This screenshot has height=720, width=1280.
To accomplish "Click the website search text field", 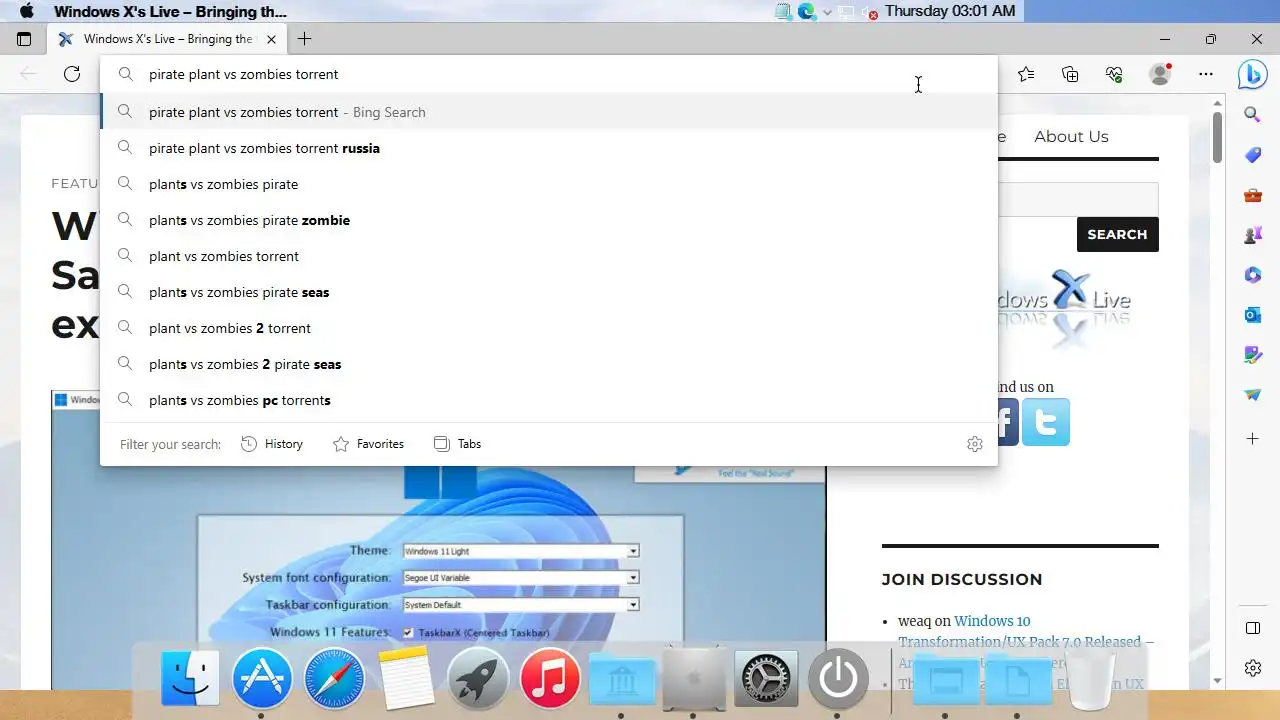I will 1078,200.
